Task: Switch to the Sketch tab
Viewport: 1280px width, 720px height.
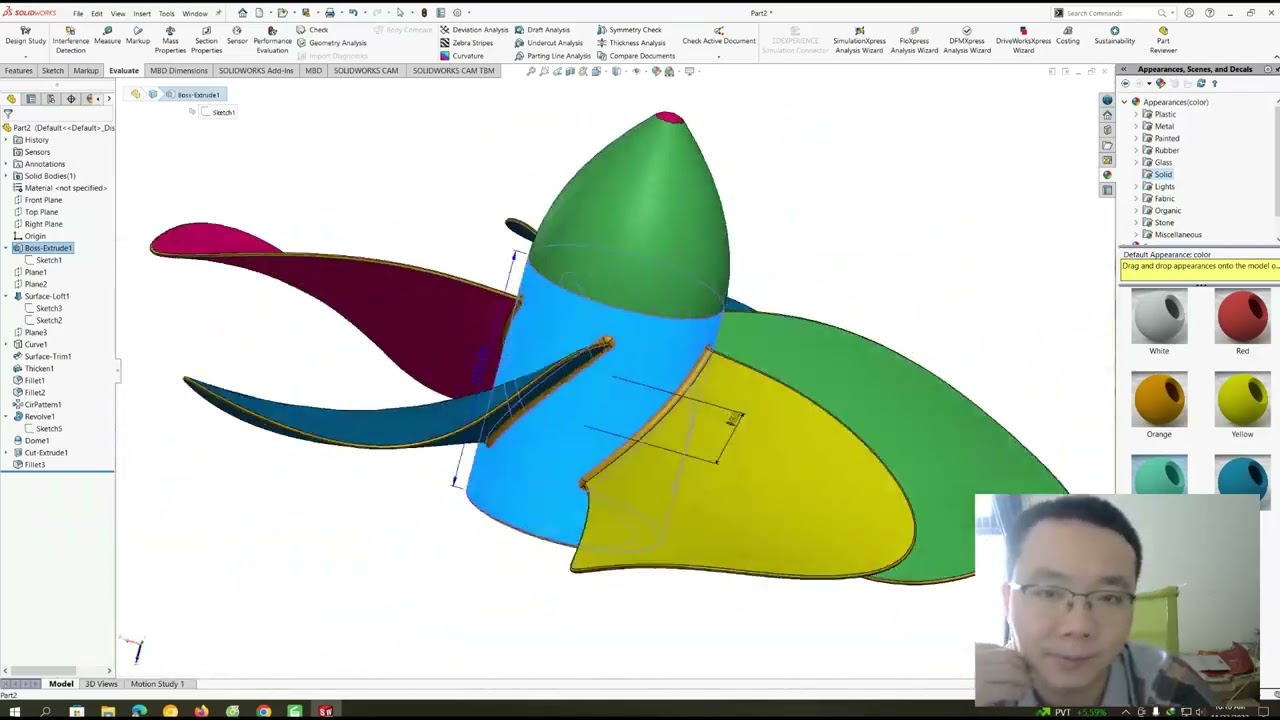Action: (53, 71)
